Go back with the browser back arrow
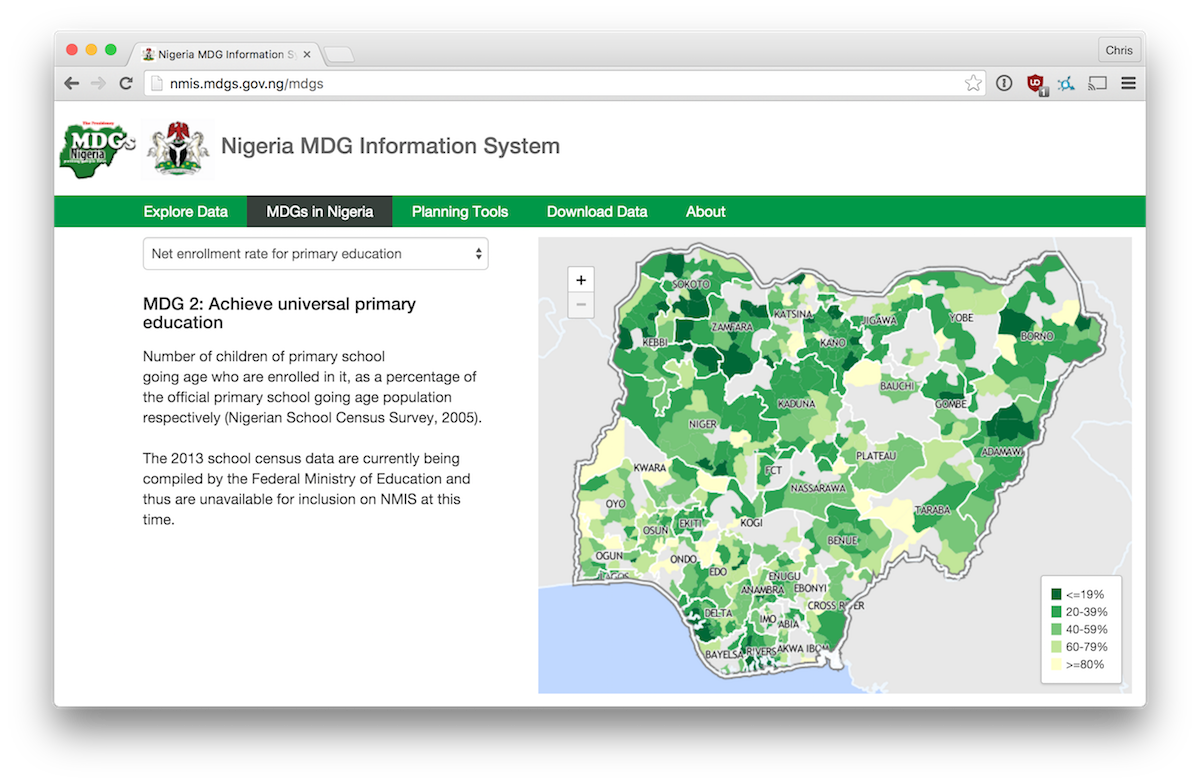The width and height of the screenshot is (1200, 784). pyautogui.click(x=71, y=84)
